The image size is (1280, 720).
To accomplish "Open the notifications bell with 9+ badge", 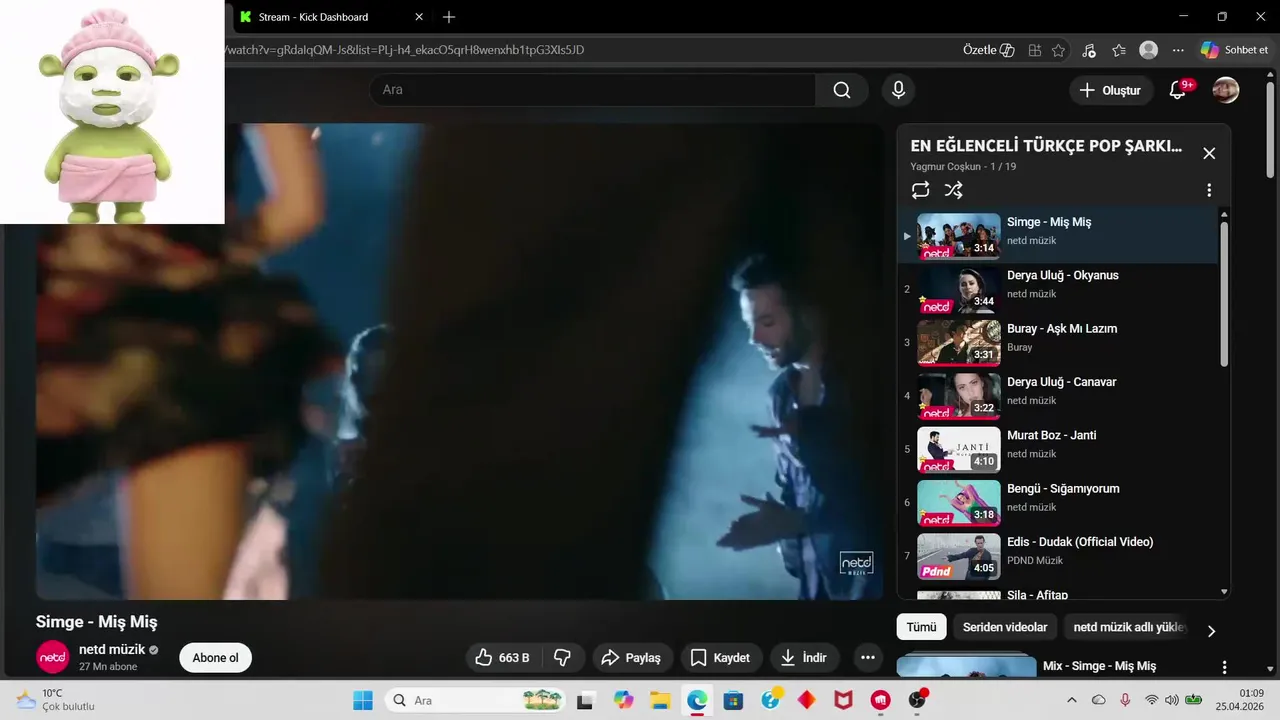I will click(x=1179, y=90).
